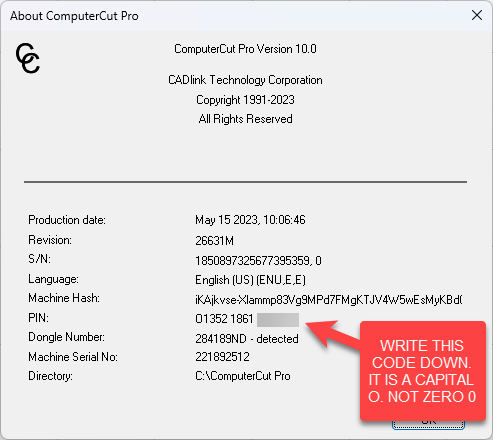Click the Machine Serial No value 221892512
The image size is (493, 440).
point(222,357)
